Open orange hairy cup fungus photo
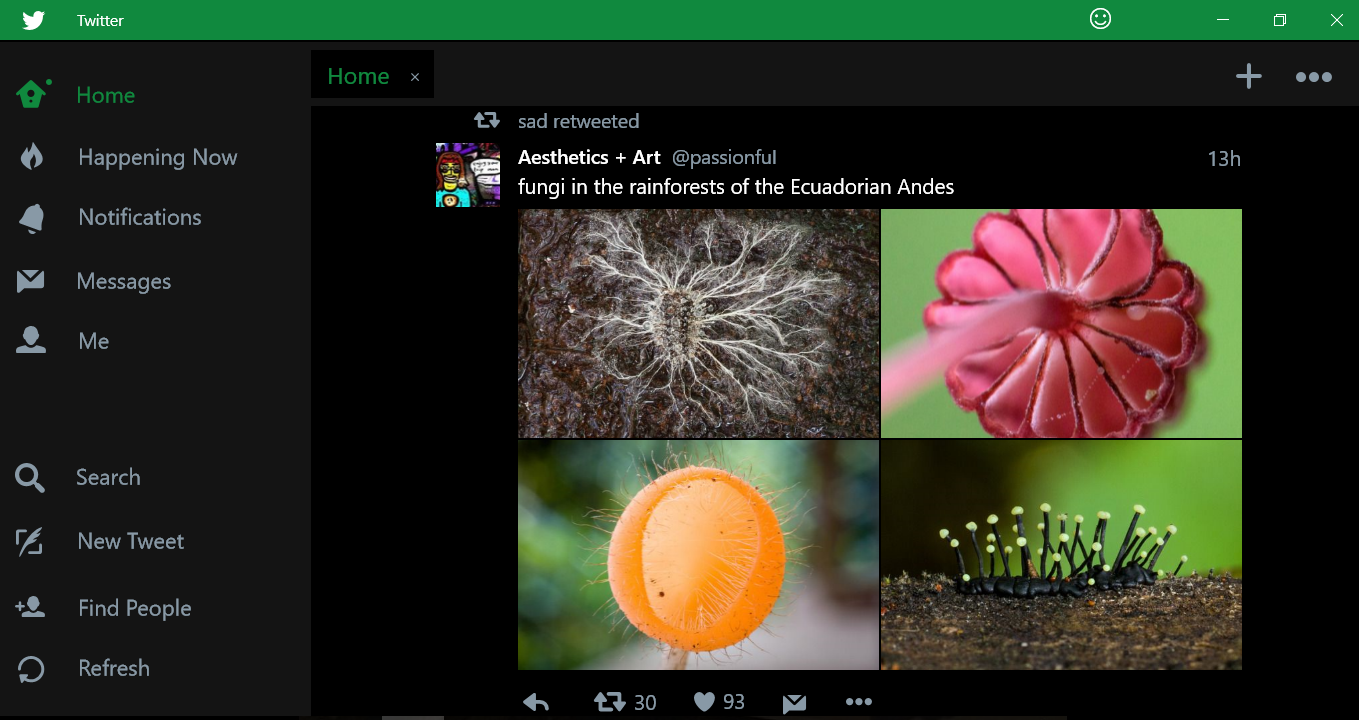 pyautogui.click(x=698, y=555)
